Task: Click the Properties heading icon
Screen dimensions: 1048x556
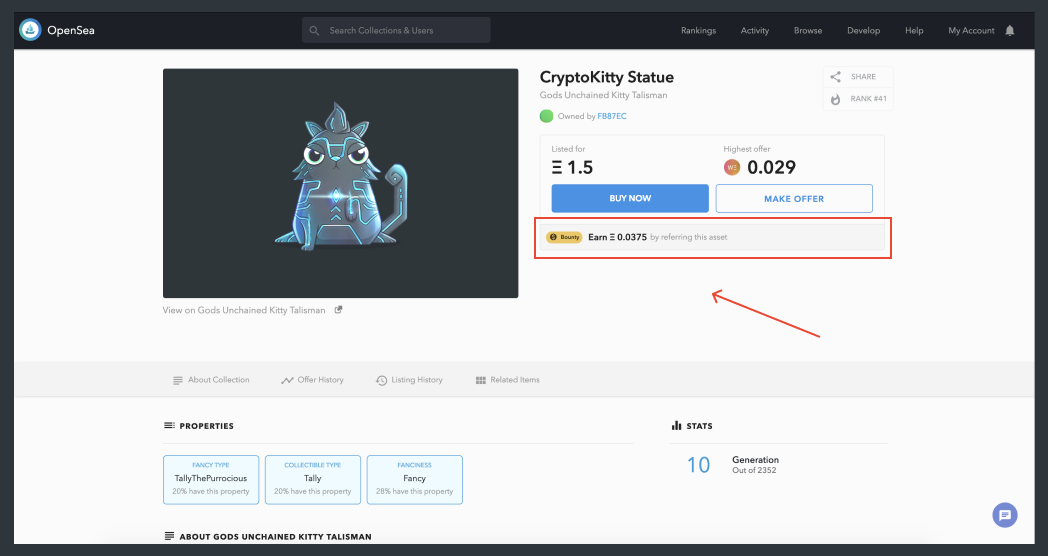Action: coord(169,426)
